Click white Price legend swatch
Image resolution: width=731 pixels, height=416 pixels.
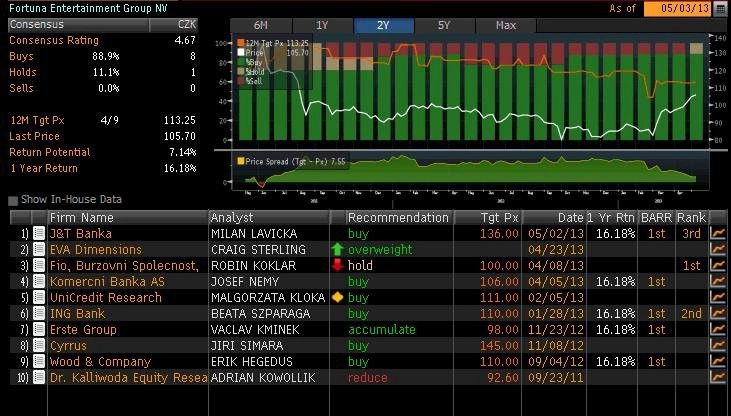(x=241, y=53)
